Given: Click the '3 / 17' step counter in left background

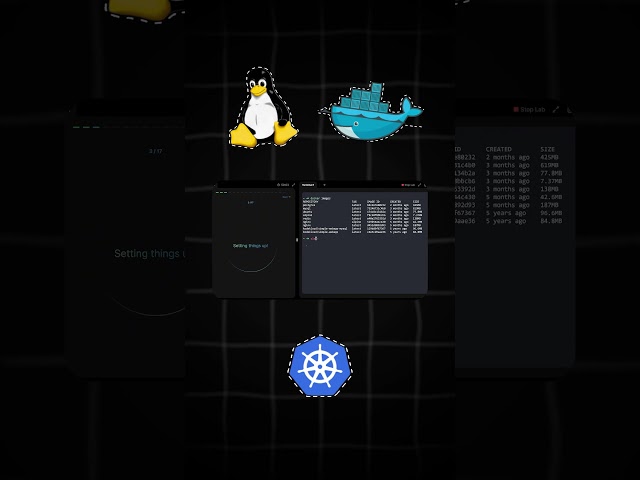Looking at the screenshot, I should (156, 151).
